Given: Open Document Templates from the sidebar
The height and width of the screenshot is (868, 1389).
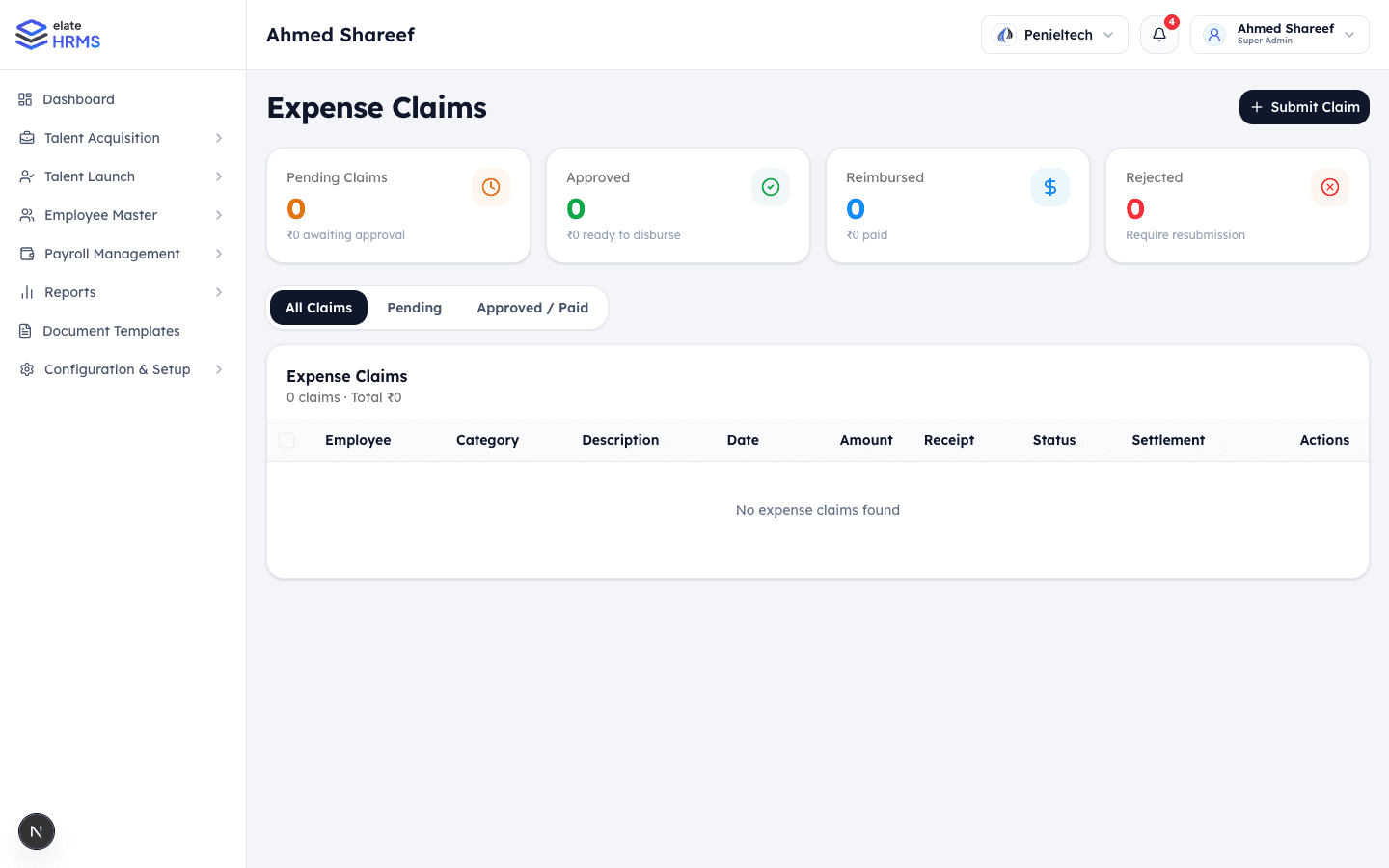Looking at the screenshot, I should (x=111, y=331).
